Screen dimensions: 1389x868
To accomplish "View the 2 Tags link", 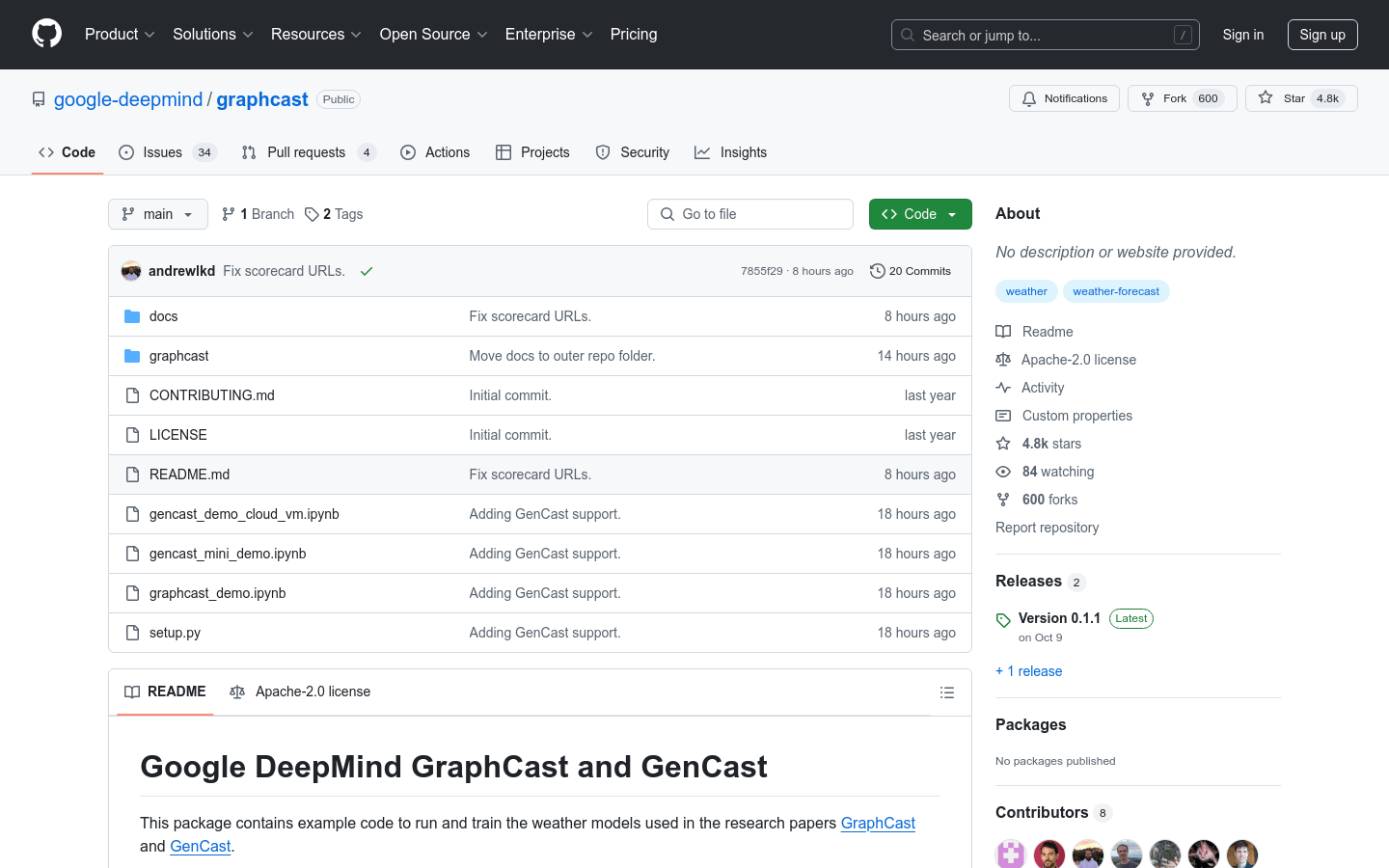I will [x=334, y=214].
